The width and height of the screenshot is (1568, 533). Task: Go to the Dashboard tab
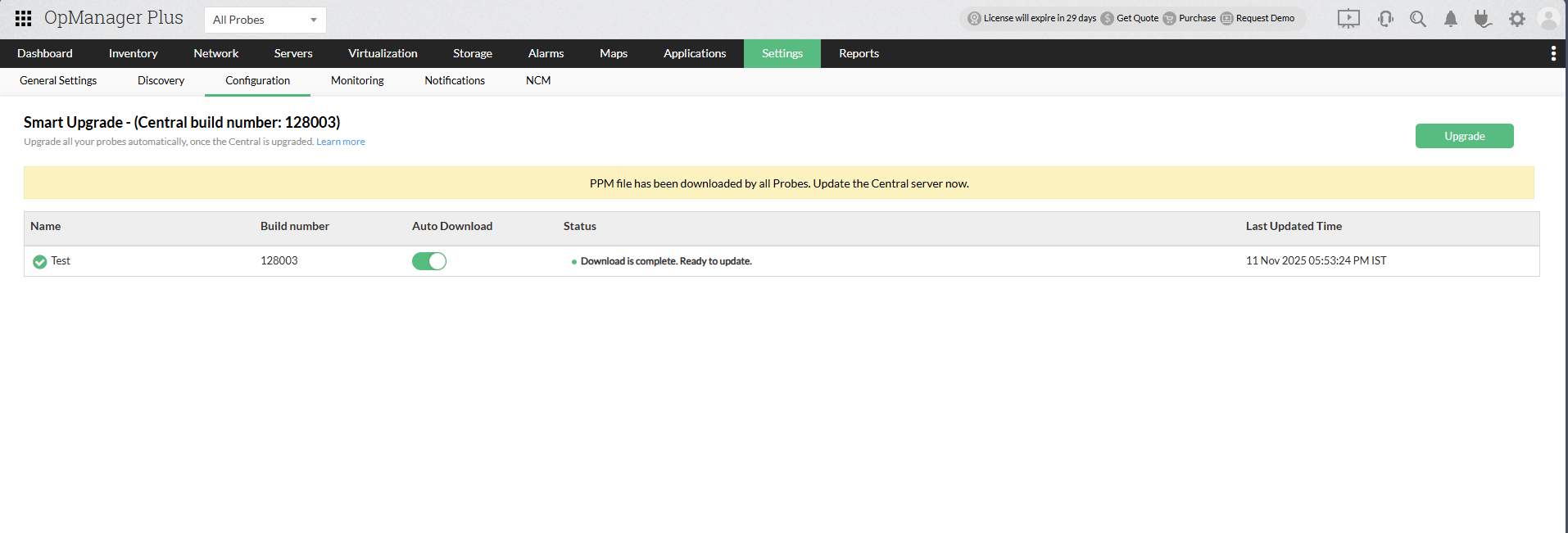point(45,53)
